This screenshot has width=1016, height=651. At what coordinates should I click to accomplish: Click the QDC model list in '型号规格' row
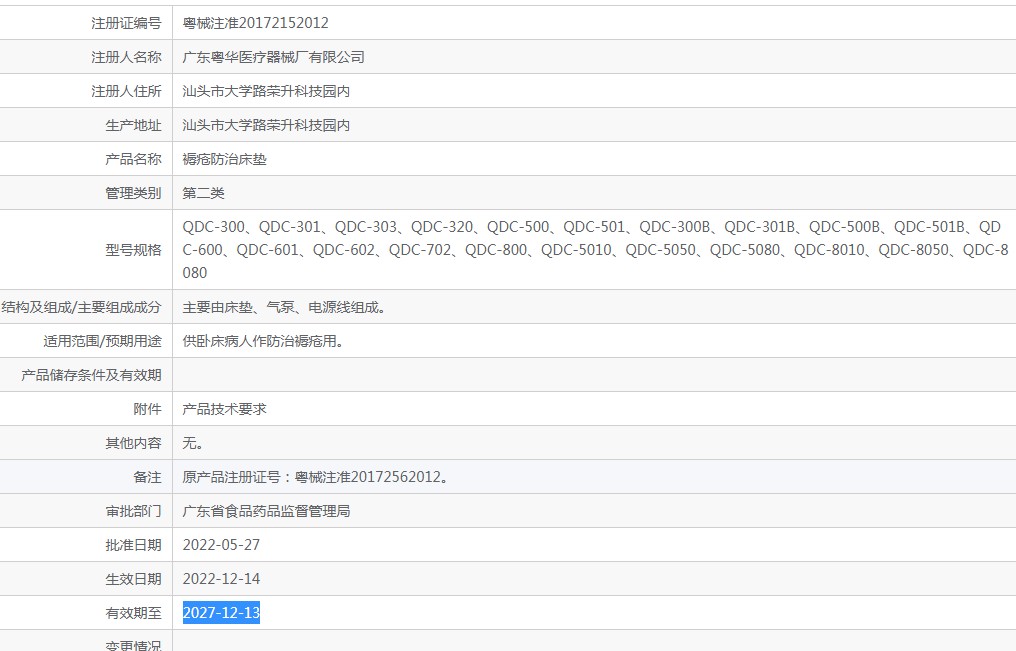tap(595, 250)
